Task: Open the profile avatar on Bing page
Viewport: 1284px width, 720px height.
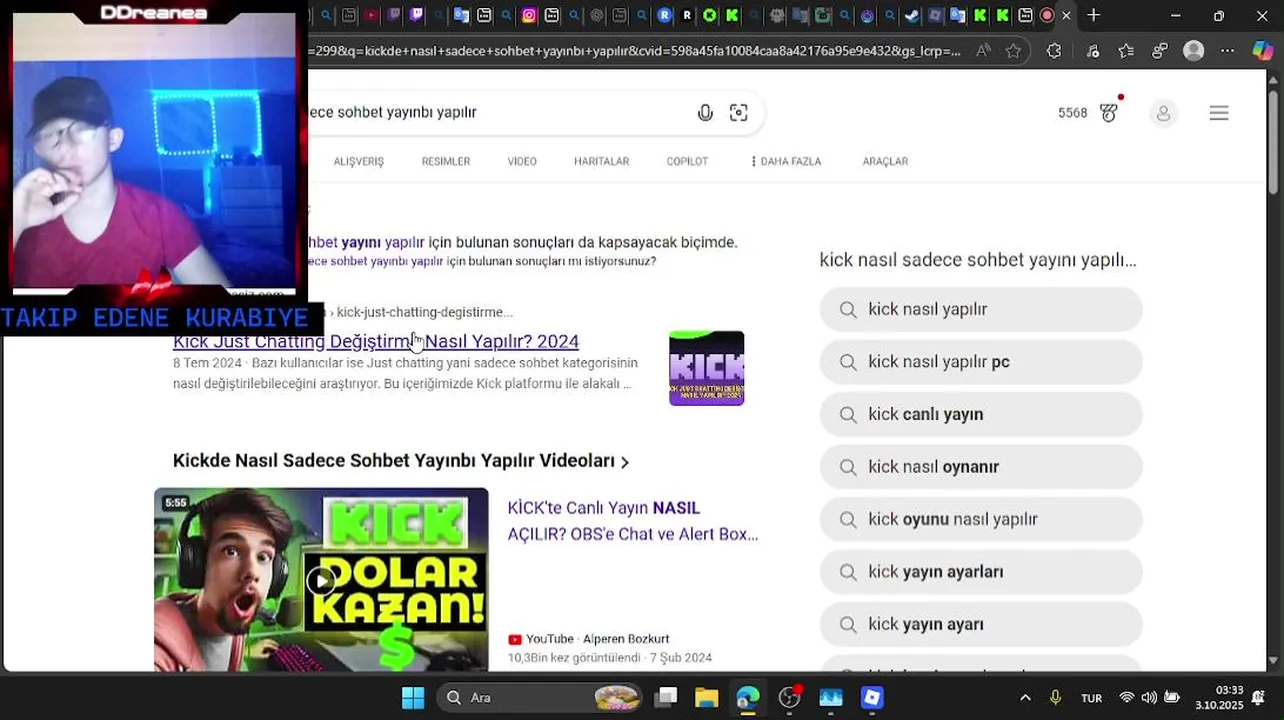Action: [1163, 113]
